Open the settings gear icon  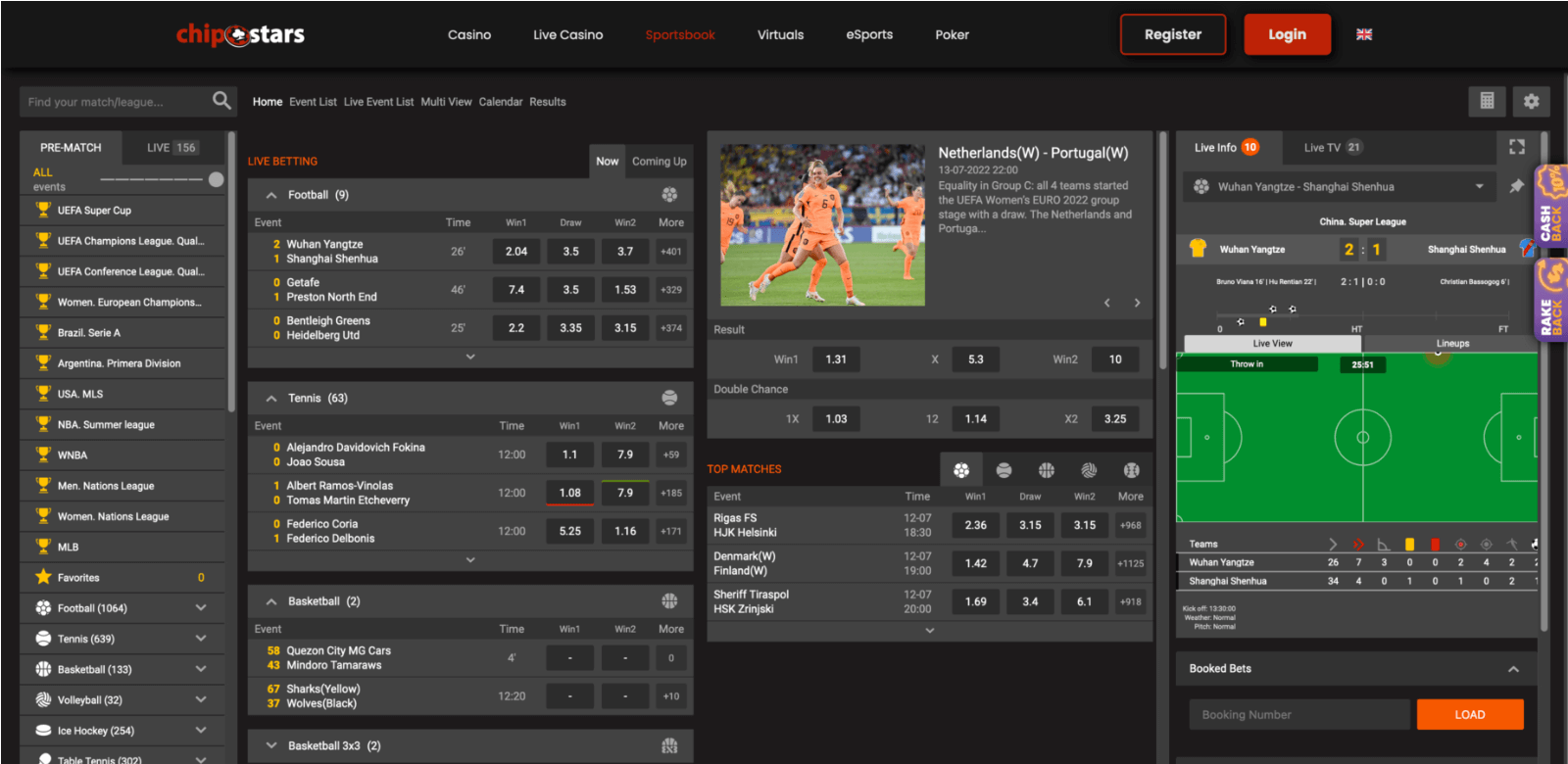coord(1531,101)
